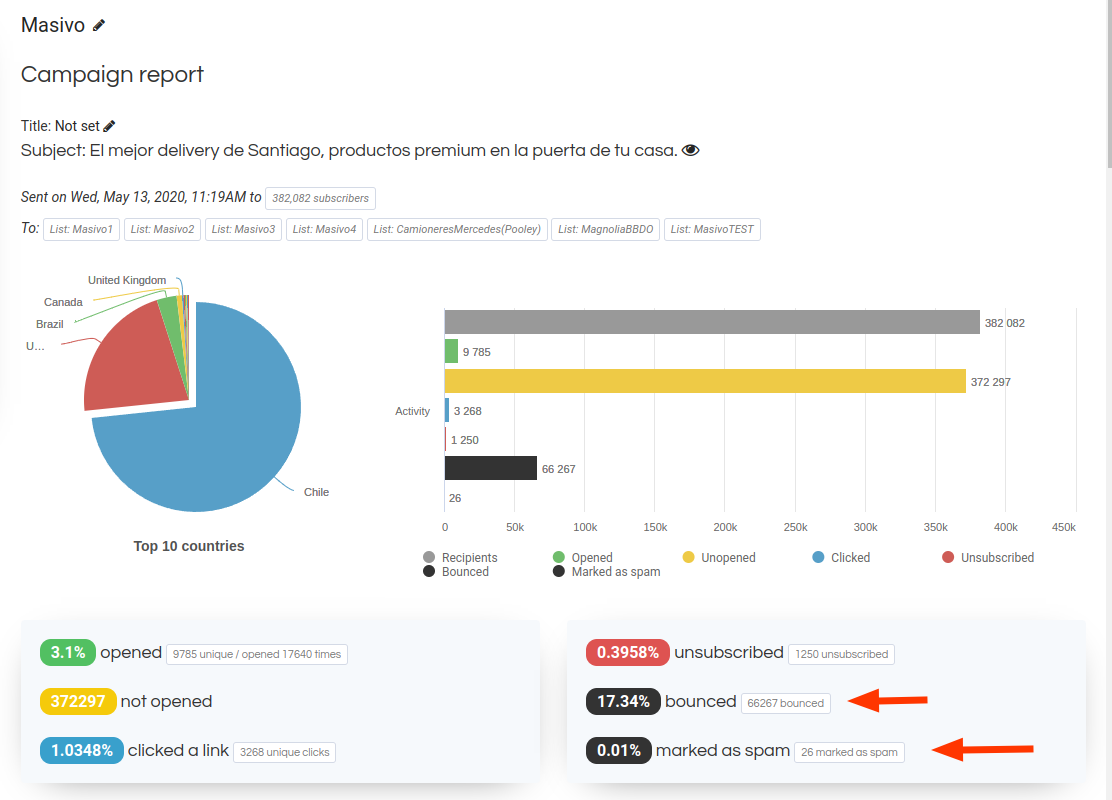
Task: Hide the Clicked series in legend
Action: point(842,558)
